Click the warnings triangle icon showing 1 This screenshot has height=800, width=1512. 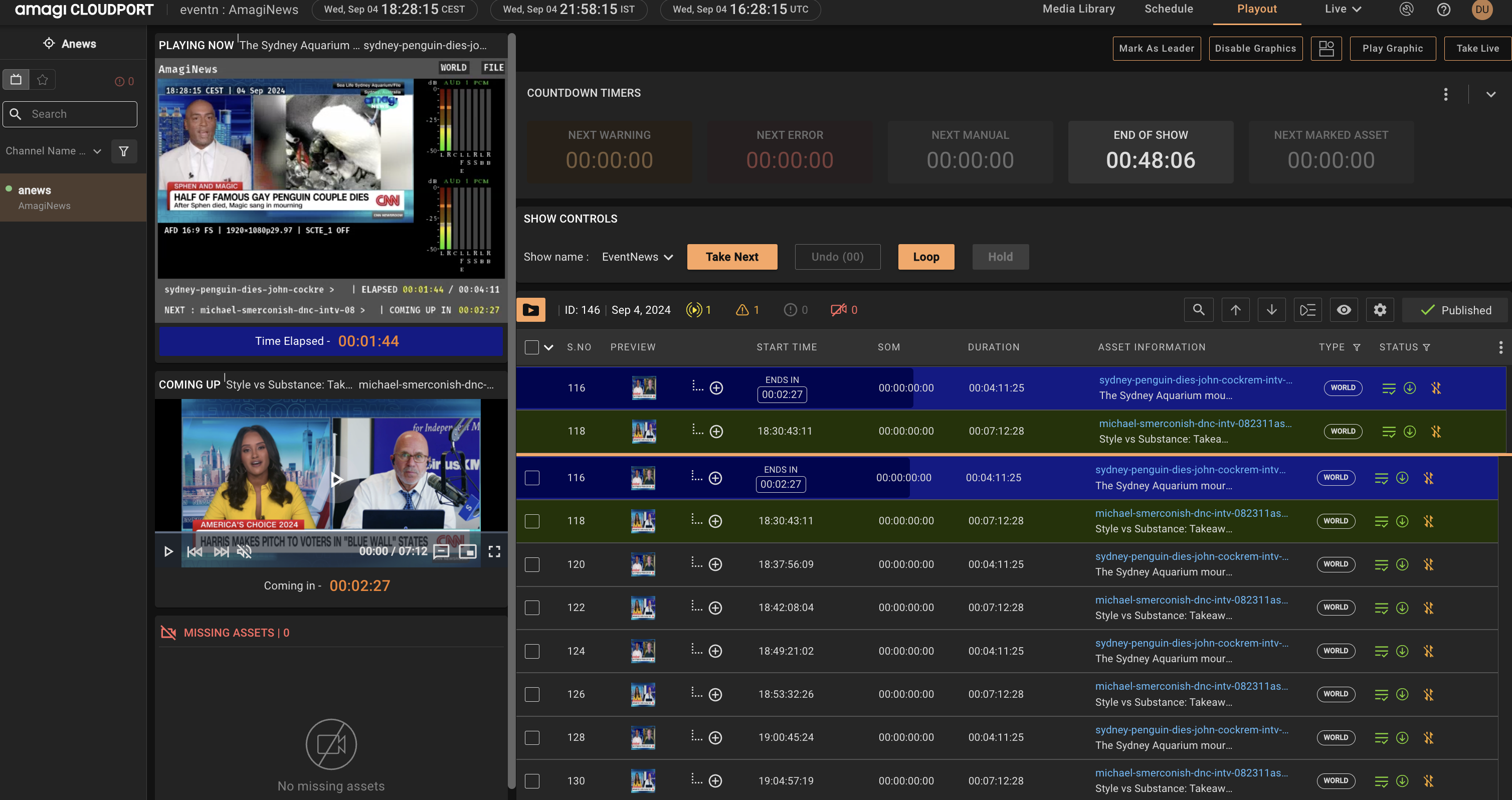click(x=742, y=309)
